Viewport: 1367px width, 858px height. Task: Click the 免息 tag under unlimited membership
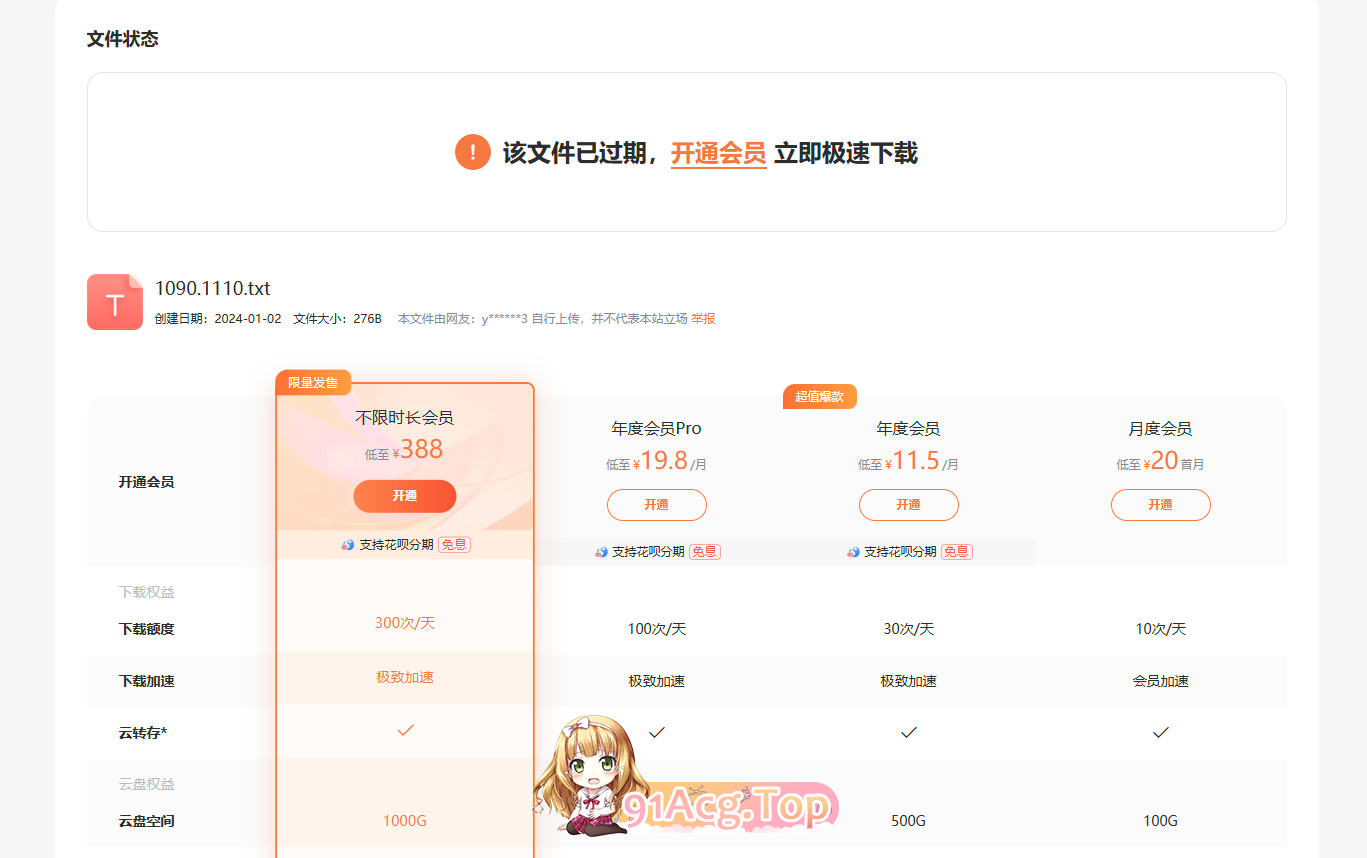pos(454,545)
